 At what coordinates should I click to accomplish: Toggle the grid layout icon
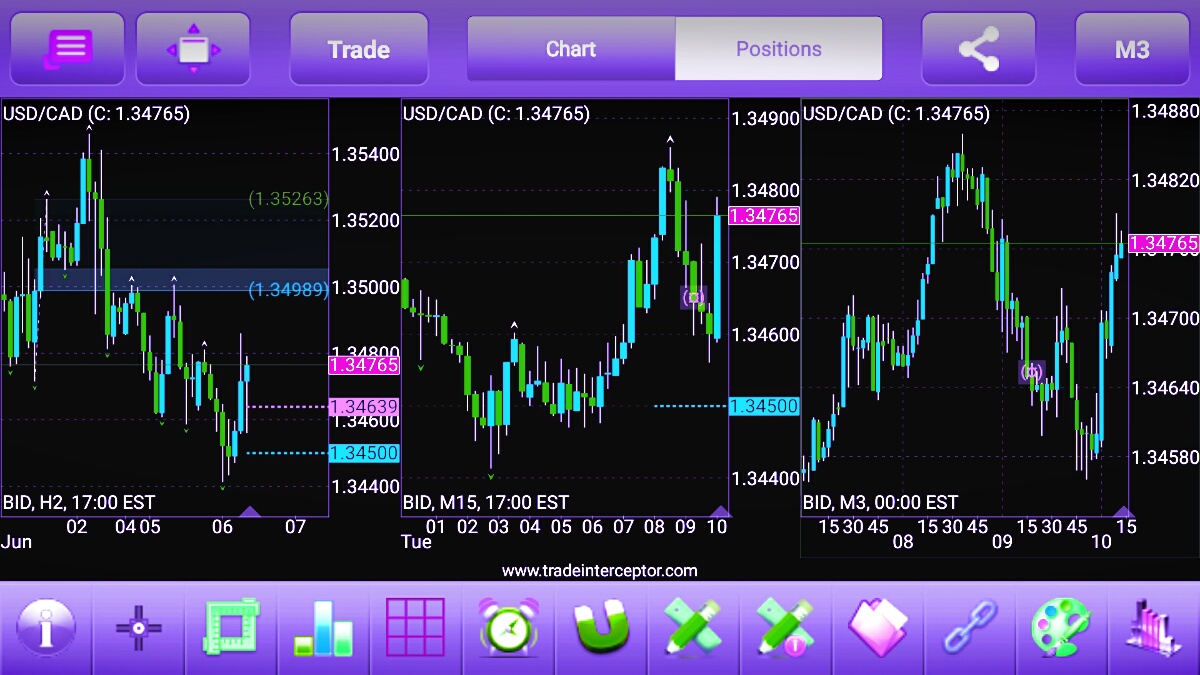[415, 628]
